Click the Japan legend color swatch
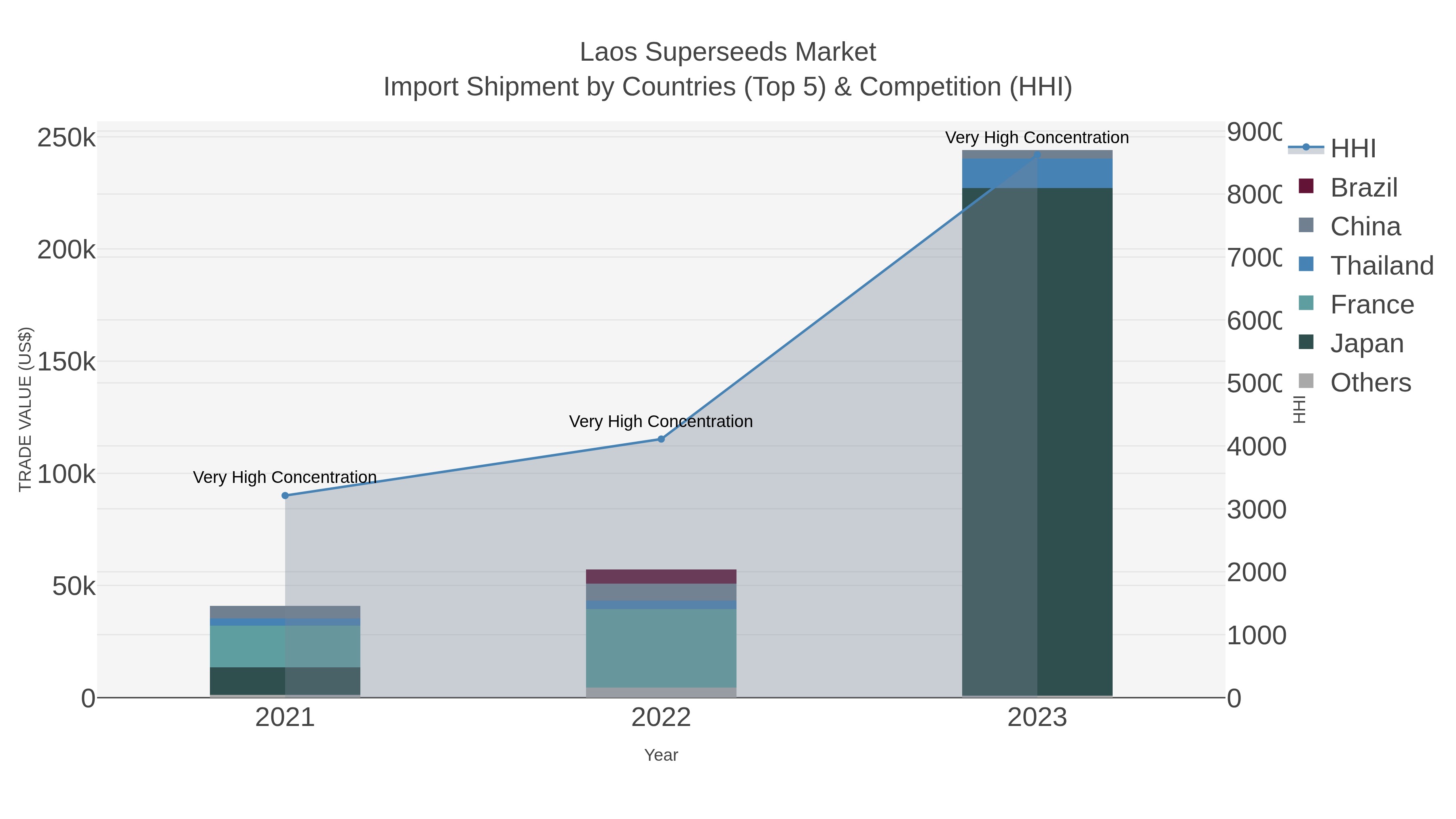Viewport: 1456px width, 819px height. (1306, 341)
